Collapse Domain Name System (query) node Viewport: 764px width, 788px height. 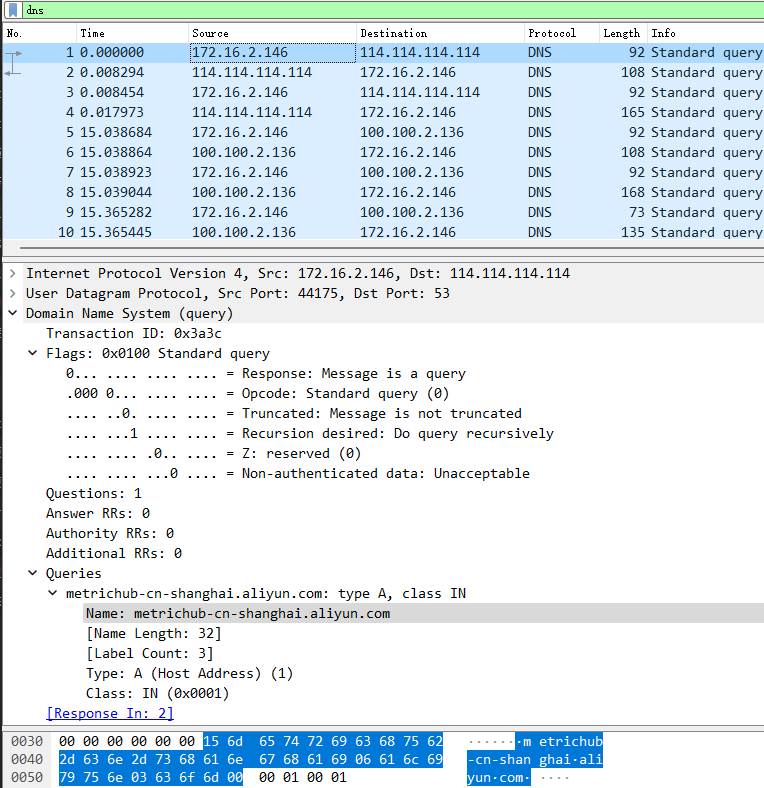point(13,314)
